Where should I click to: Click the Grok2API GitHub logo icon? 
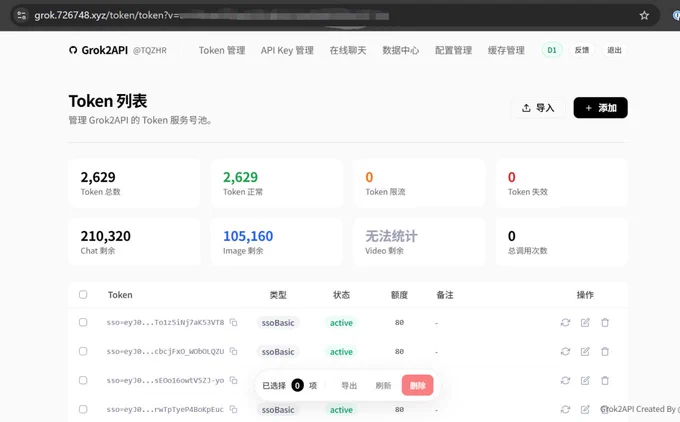(73, 50)
